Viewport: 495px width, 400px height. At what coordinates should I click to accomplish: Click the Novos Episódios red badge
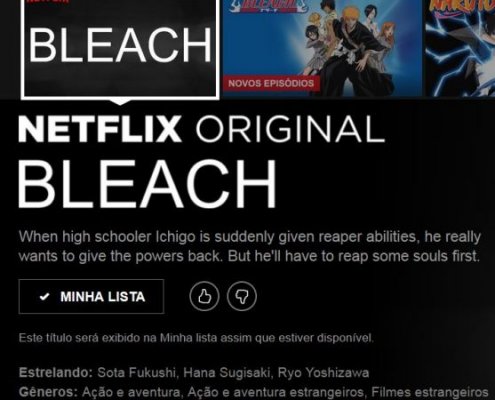pyautogui.click(x=271, y=83)
